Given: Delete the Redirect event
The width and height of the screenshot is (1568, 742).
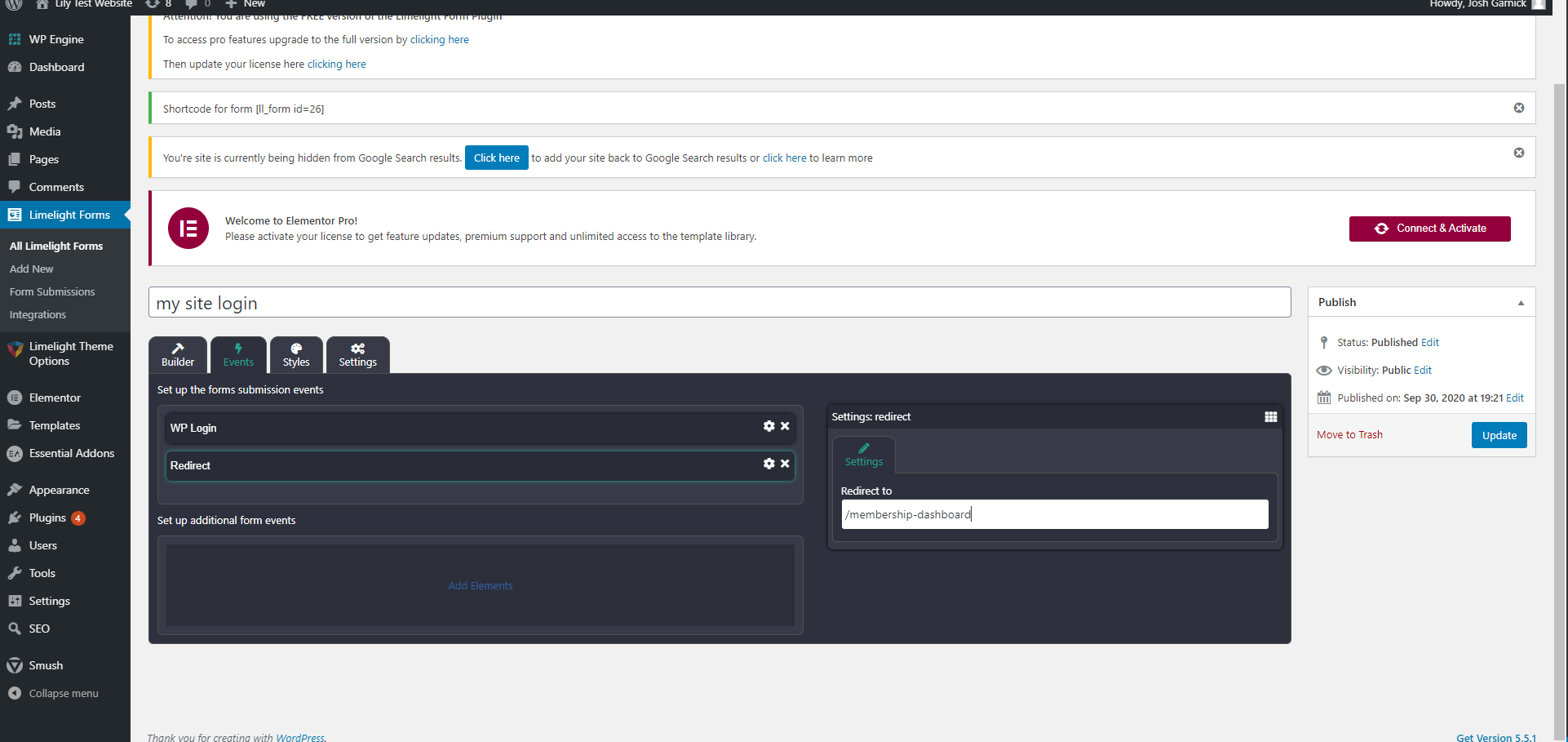Looking at the screenshot, I should click(x=785, y=464).
